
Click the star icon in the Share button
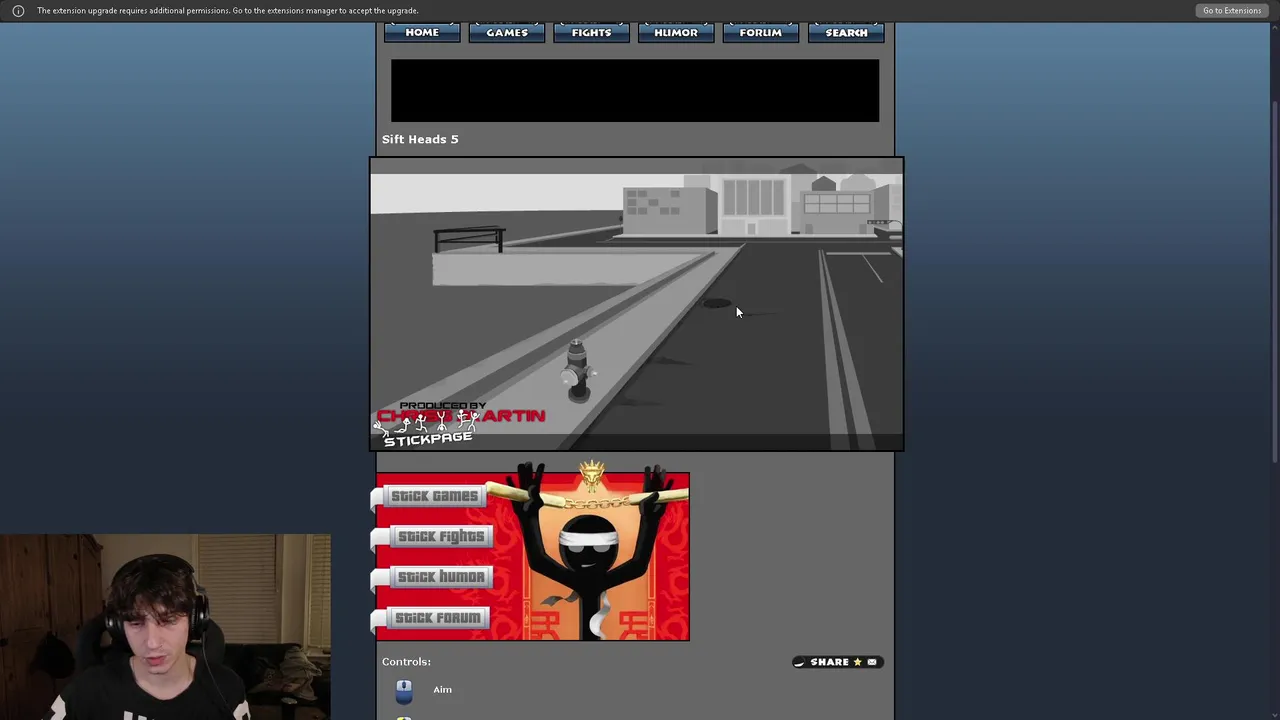(857, 662)
